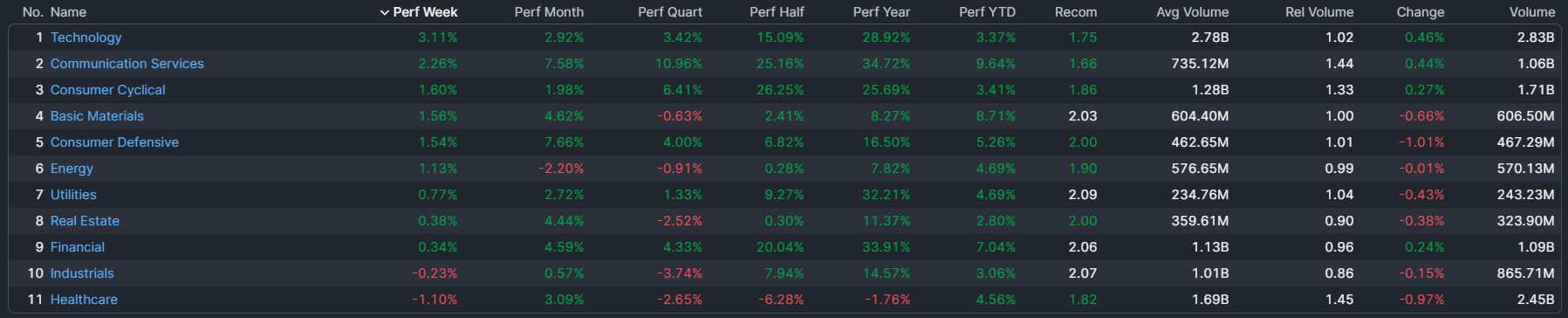Open the Industrials sector link
Image resolution: width=1568 pixels, height=318 pixels.
pos(82,273)
